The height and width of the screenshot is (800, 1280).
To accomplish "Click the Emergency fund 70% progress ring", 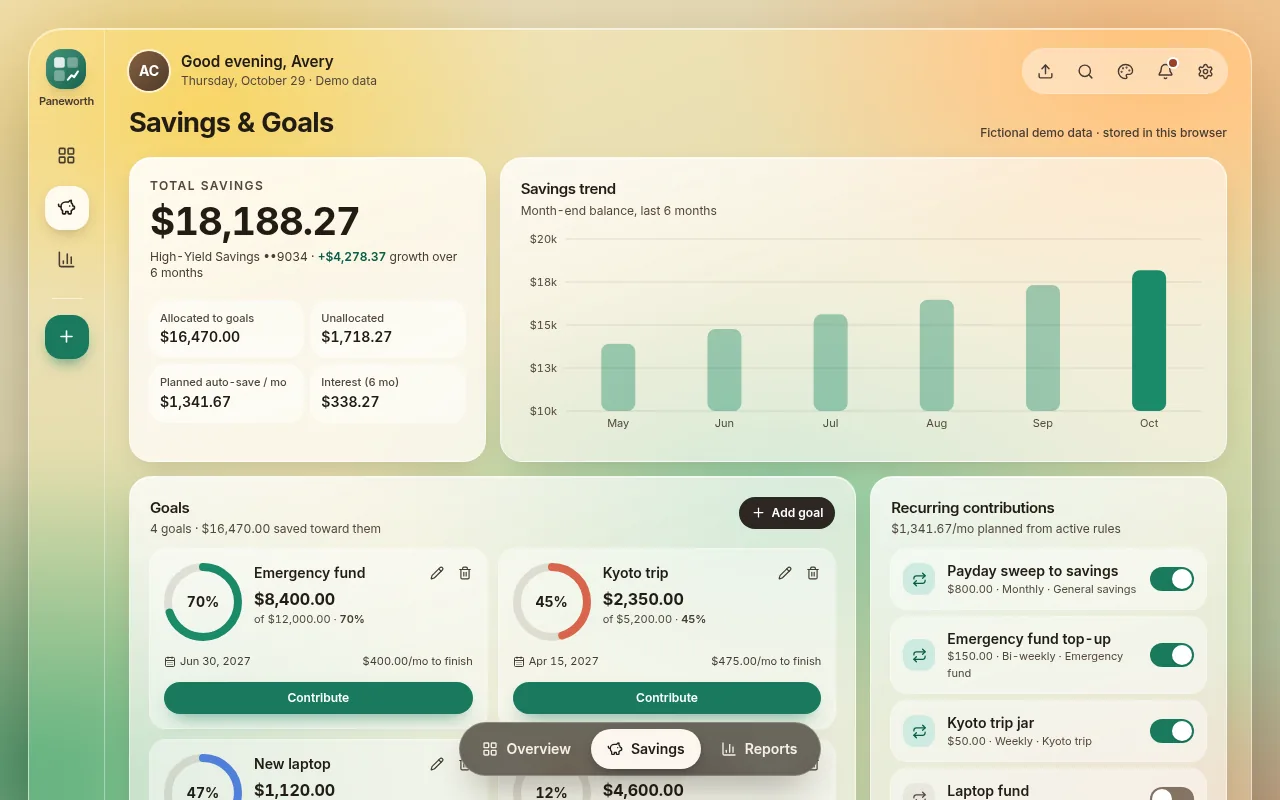I will (203, 602).
